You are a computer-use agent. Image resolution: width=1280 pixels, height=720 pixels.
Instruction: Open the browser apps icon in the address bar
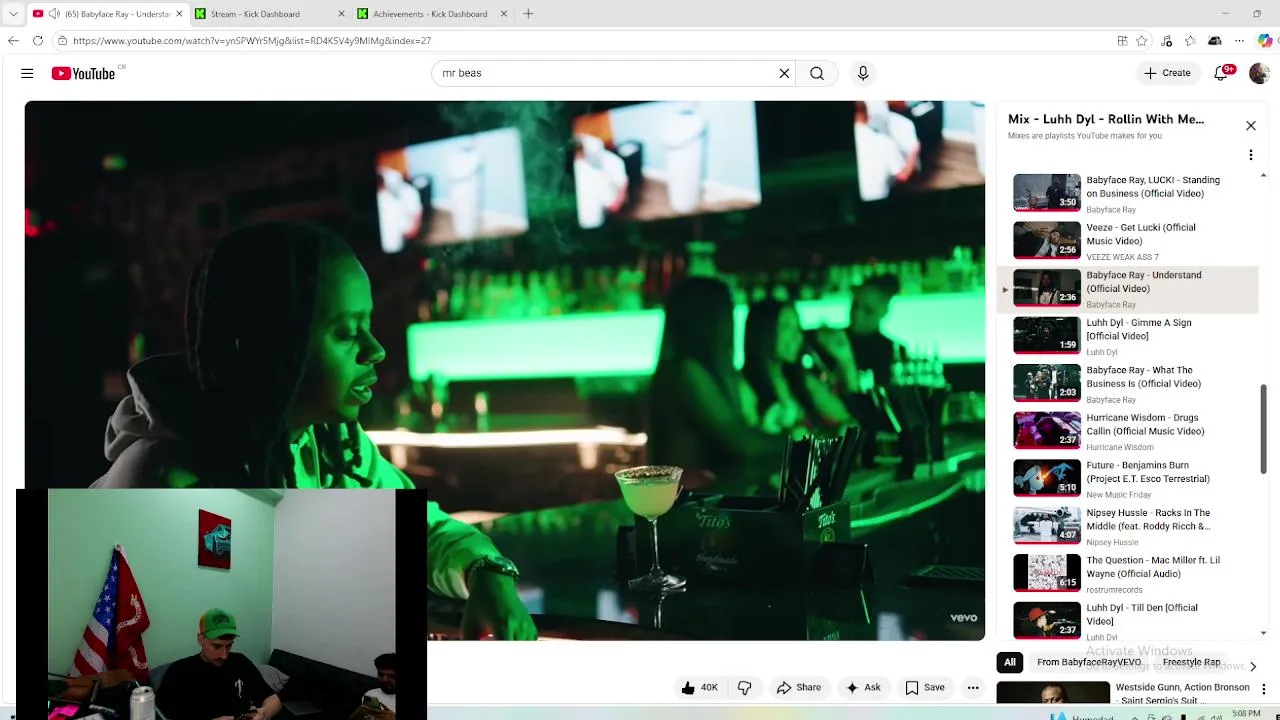coord(1122,41)
